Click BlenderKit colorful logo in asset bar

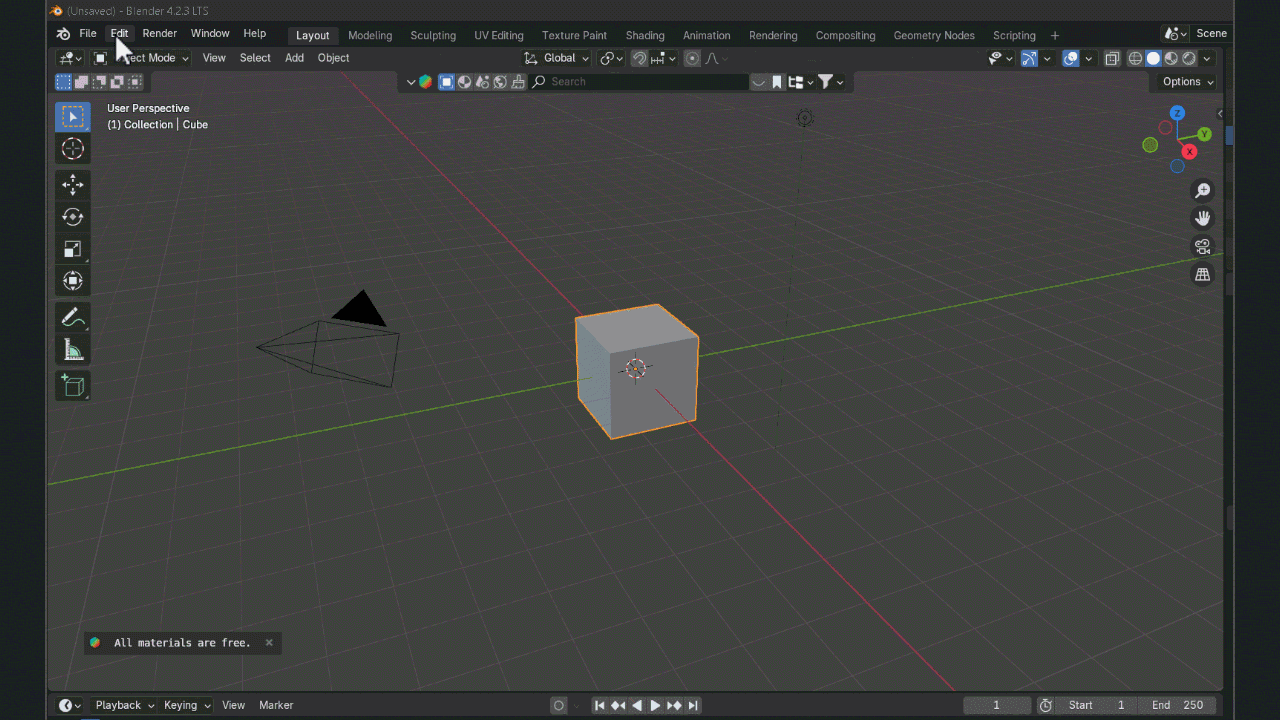(x=426, y=82)
